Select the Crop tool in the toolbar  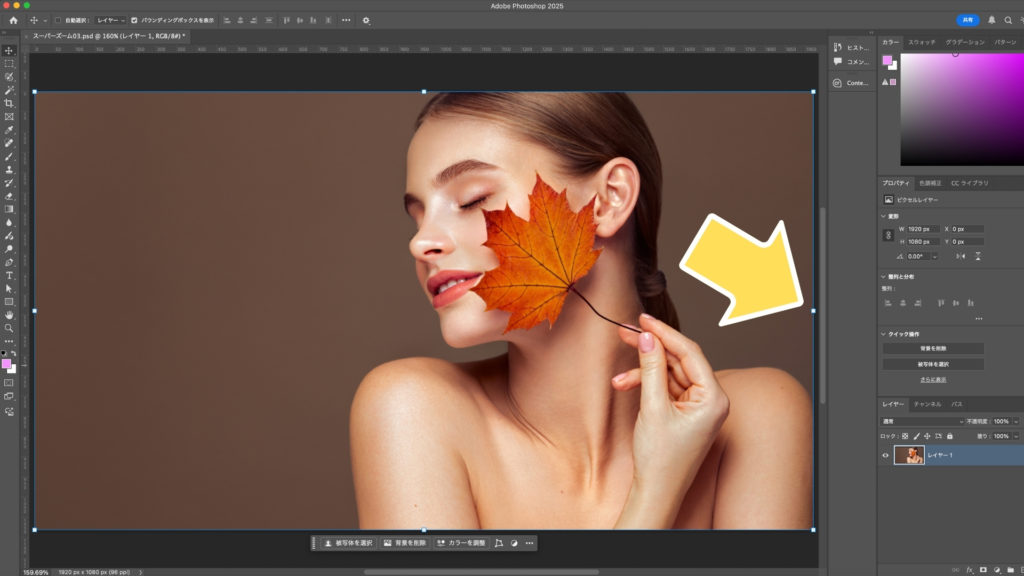tap(9, 103)
